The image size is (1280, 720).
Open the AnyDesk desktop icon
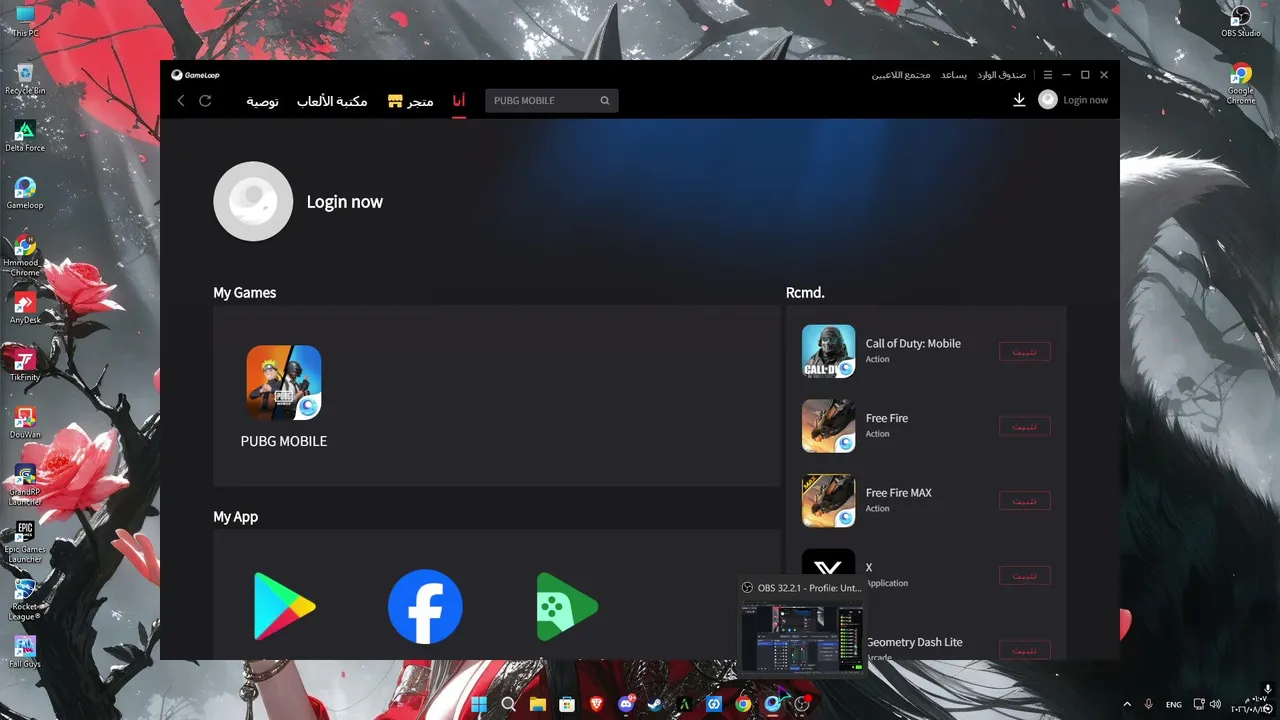coord(25,308)
